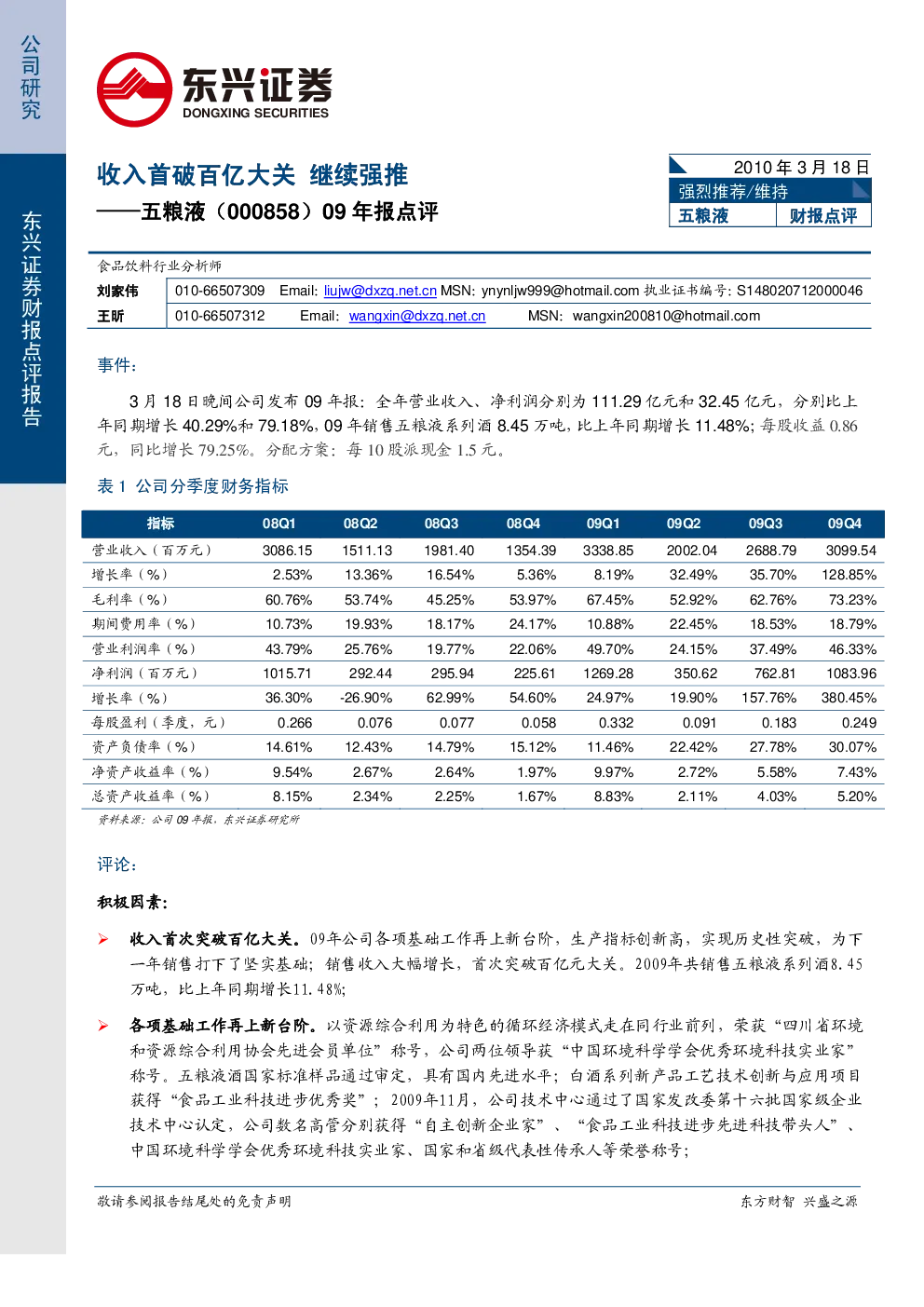Click the 营业收入（百万元） row label

pos(152,551)
